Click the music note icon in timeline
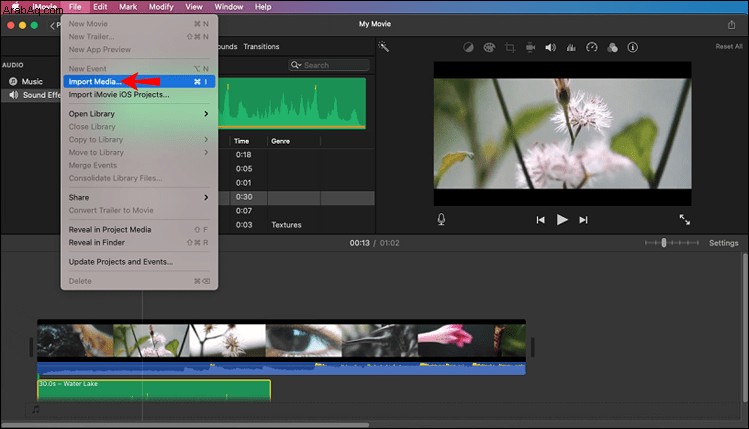749x429 pixels. click(x=36, y=409)
